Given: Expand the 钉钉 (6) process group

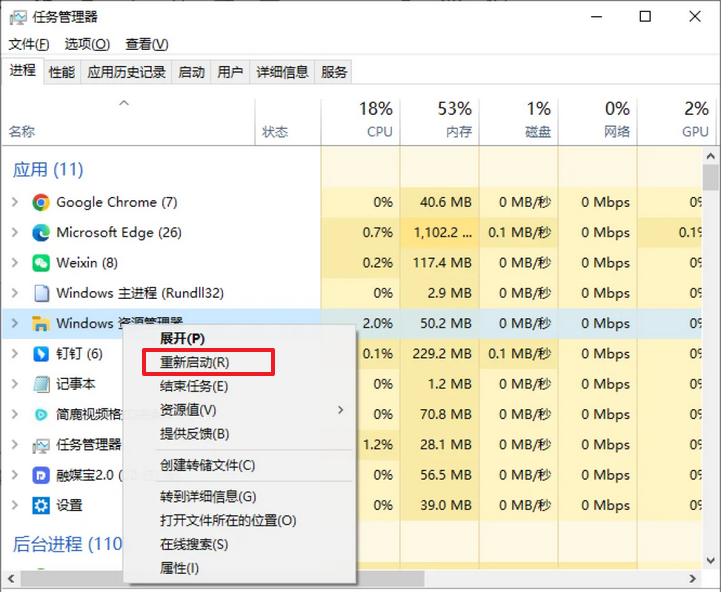Looking at the screenshot, I should coord(15,354).
